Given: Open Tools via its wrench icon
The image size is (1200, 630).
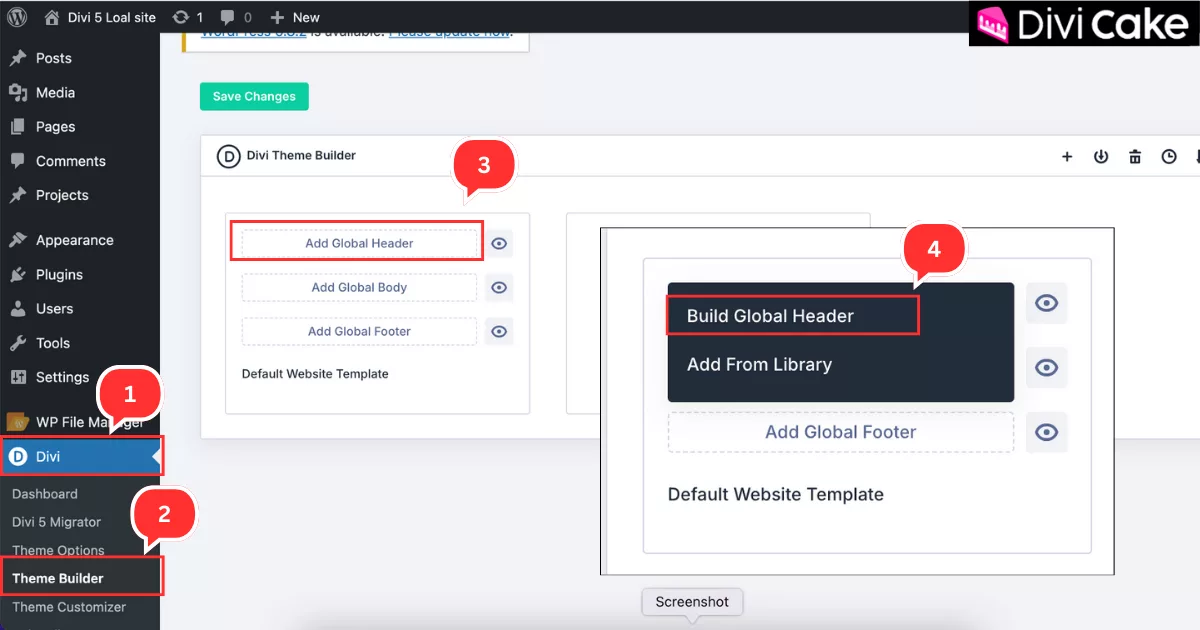Looking at the screenshot, I should (17, 343).
